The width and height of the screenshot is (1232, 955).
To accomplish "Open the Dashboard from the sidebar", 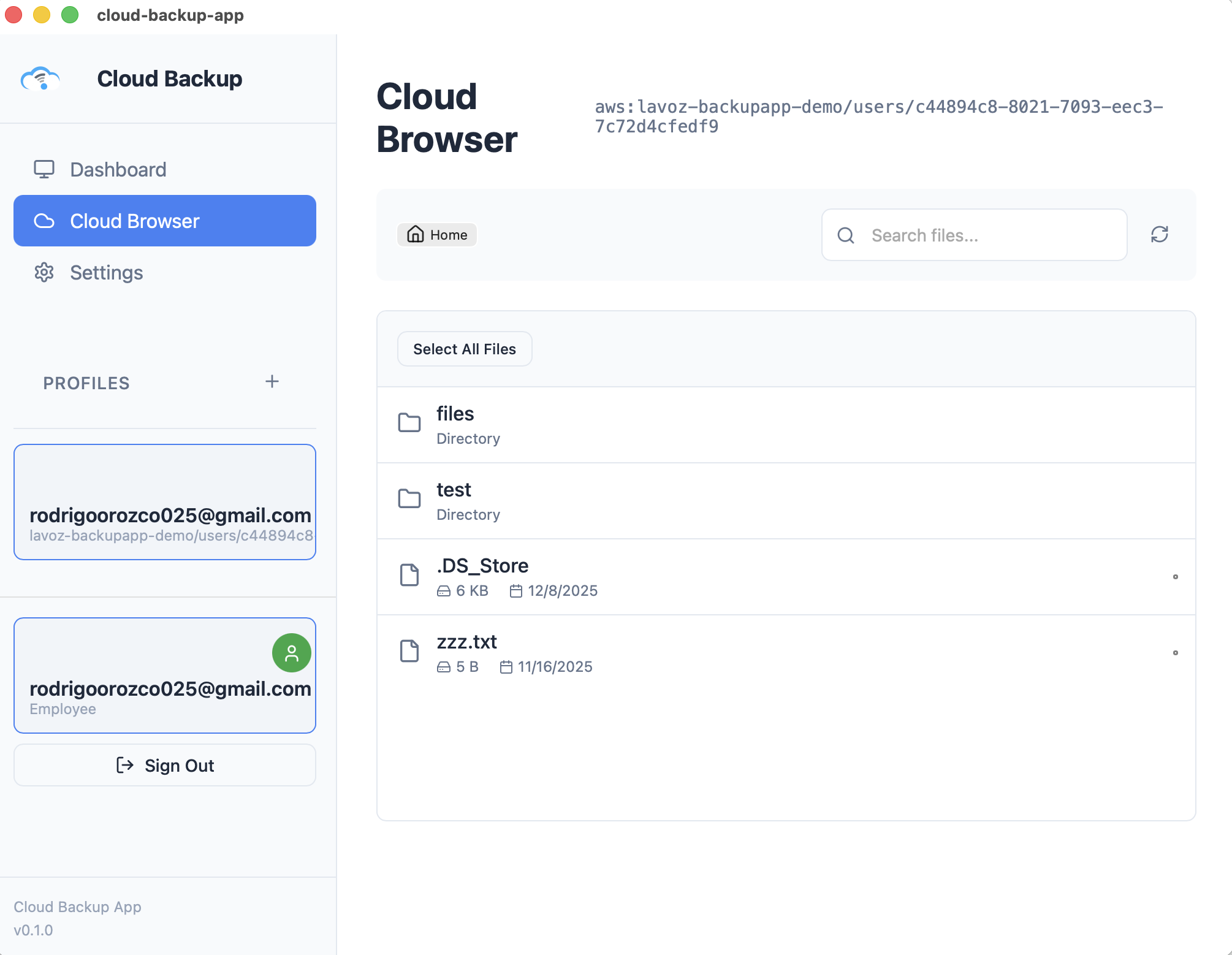I will (118, 170).
